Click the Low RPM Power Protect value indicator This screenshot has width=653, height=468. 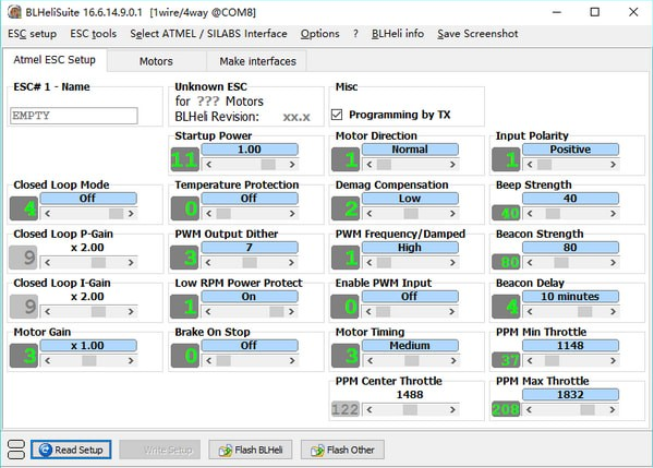coord(184,307)
